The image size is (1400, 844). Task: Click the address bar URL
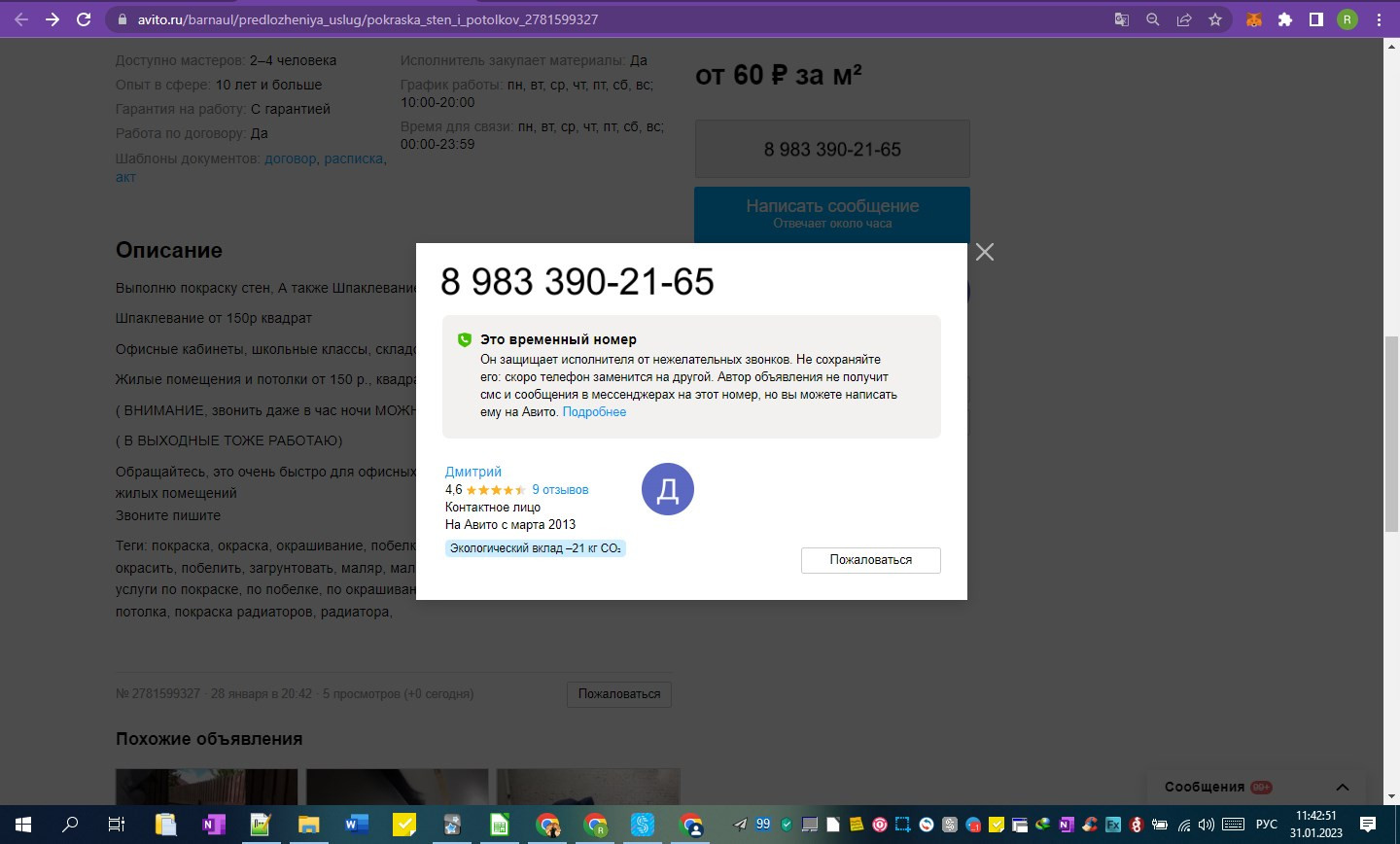coord(367,19)
